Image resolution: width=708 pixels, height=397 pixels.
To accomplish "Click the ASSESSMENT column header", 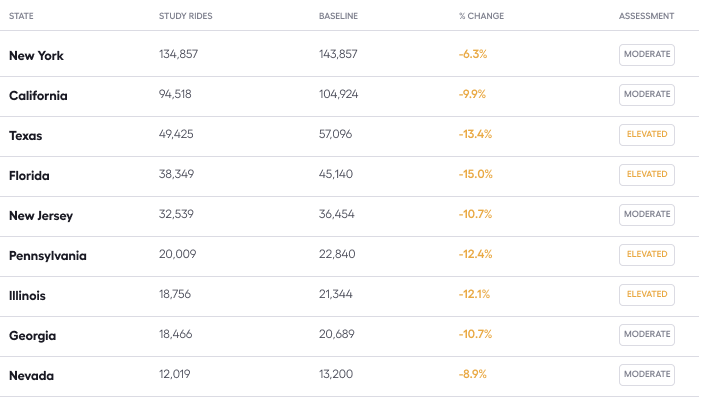I will coord(646,16).
